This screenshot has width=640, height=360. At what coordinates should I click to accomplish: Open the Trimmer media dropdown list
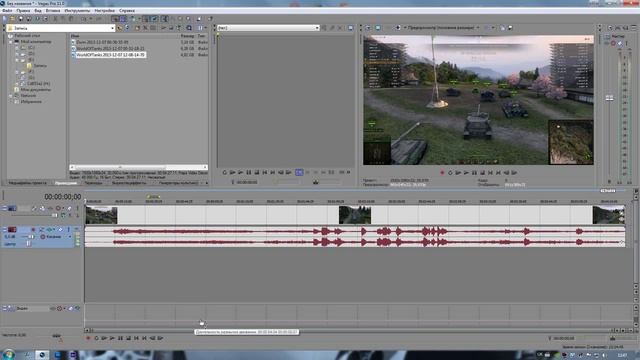317,28
